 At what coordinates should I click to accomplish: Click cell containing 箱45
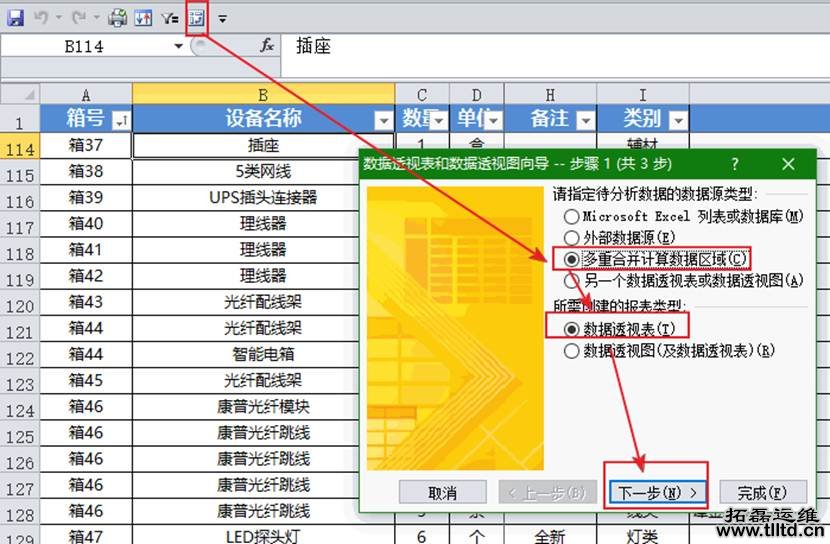(86, 381)
